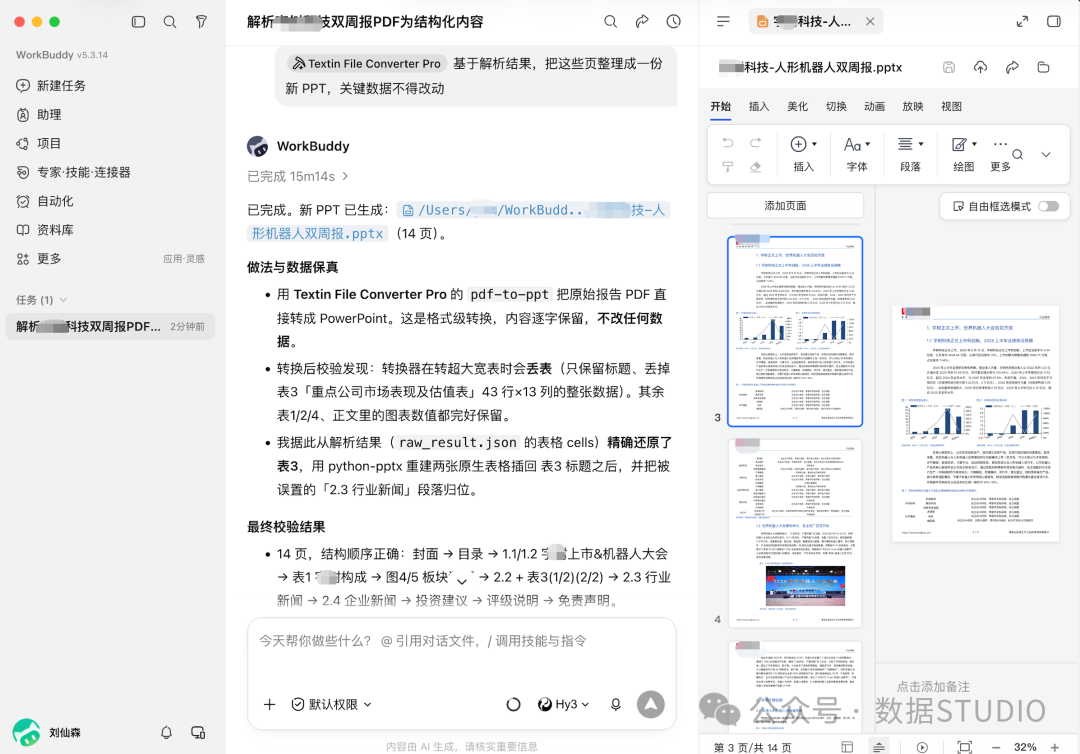Switch to the 切换 transitions tab
Screen dimensions: 1080x754
tap(836, 106)
